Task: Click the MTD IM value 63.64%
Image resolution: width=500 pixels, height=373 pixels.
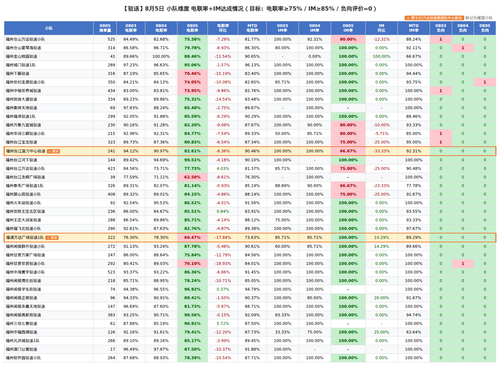Action: pos(414,332)
